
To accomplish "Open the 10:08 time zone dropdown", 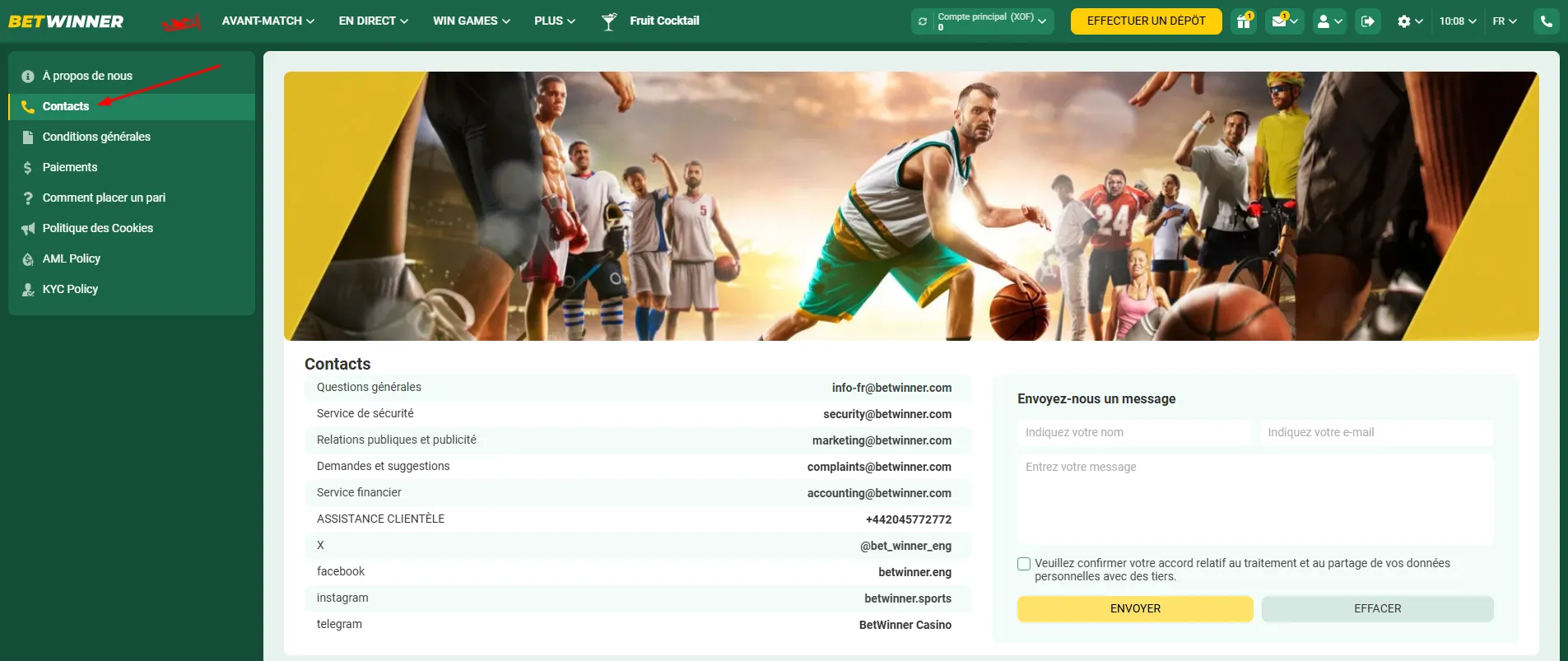I will 1458,21.
